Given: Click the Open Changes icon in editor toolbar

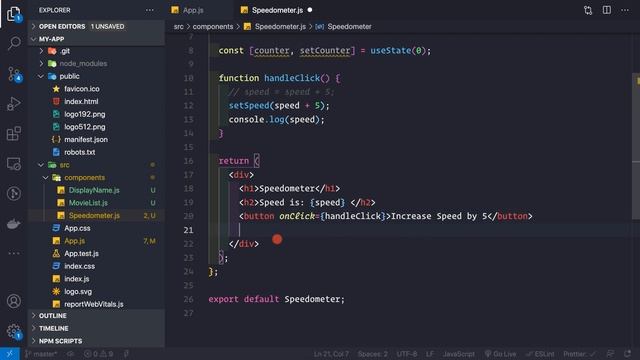Looking at the screenshot, I should click(588, 10).
